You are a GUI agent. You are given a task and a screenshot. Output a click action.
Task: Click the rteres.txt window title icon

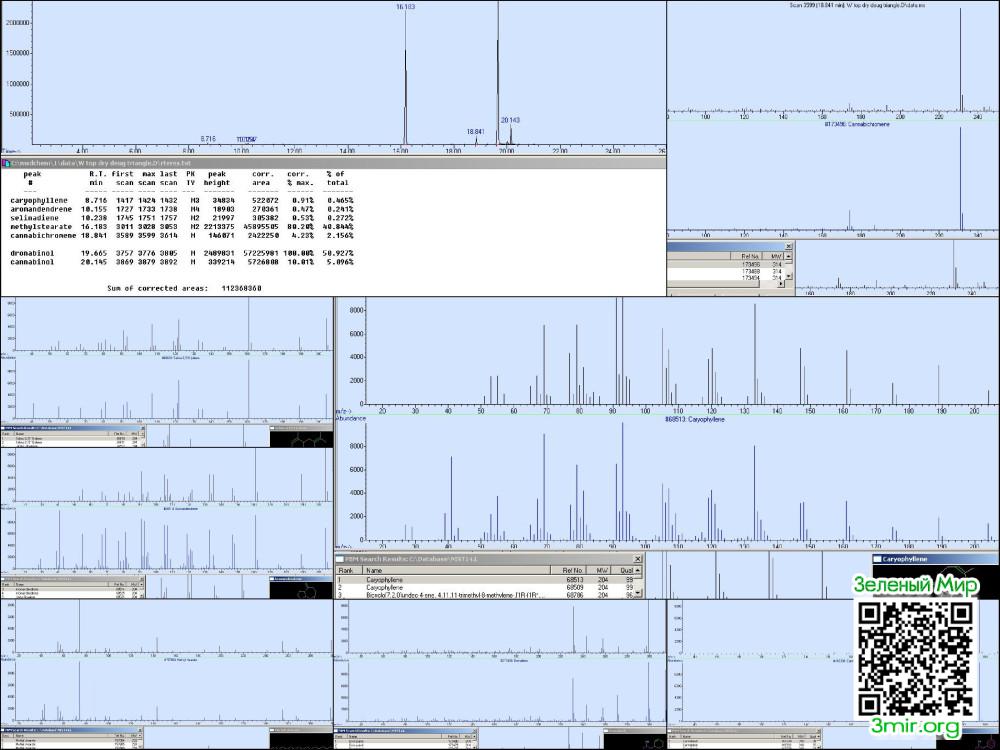pos(6,163)
